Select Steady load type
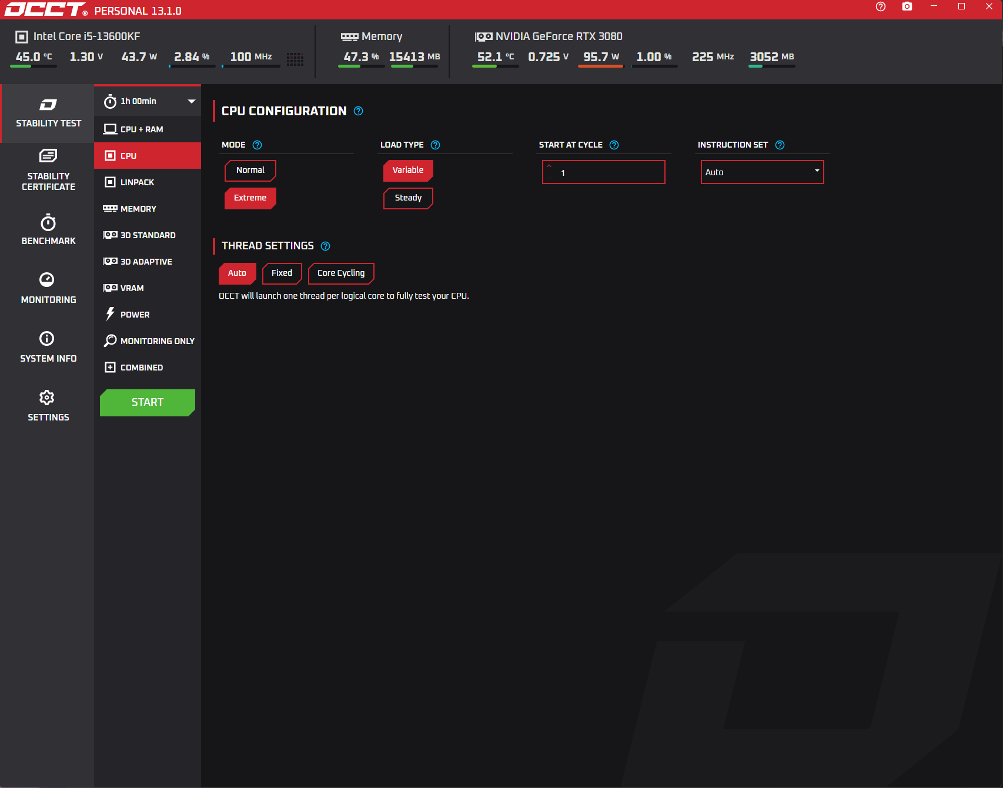Screen dimensions: 1004x789 pos(408,198)
